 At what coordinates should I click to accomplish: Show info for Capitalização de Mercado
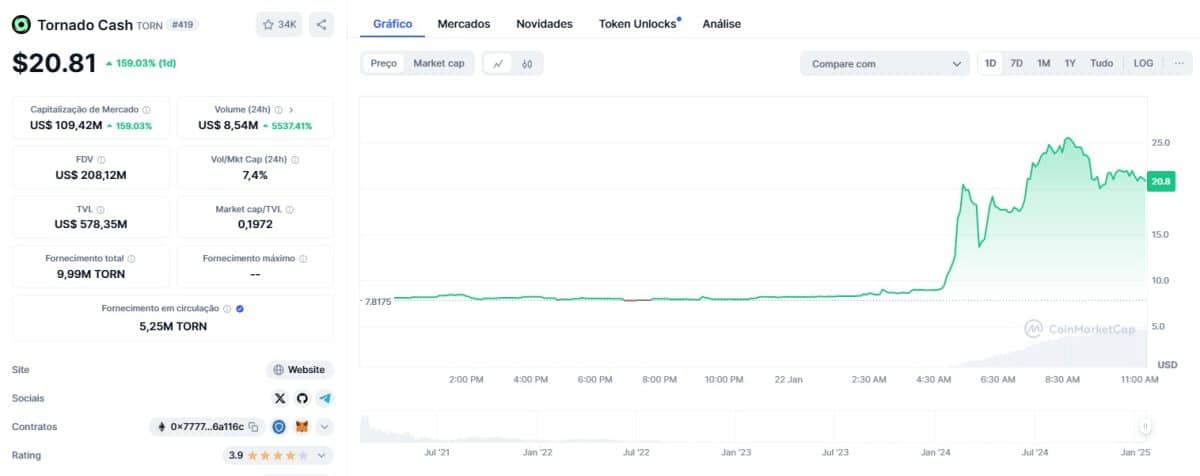147,110
